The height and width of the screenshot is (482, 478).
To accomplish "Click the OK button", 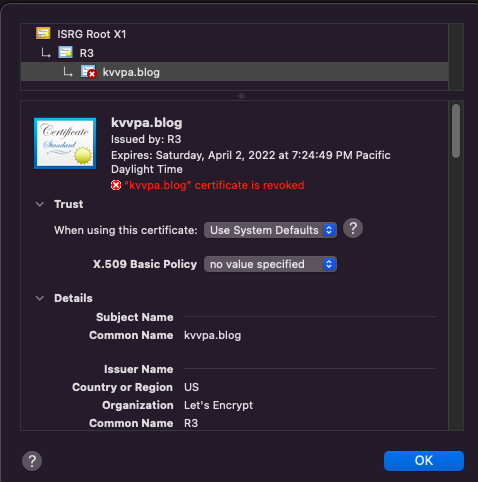I will tap(424, 461).
